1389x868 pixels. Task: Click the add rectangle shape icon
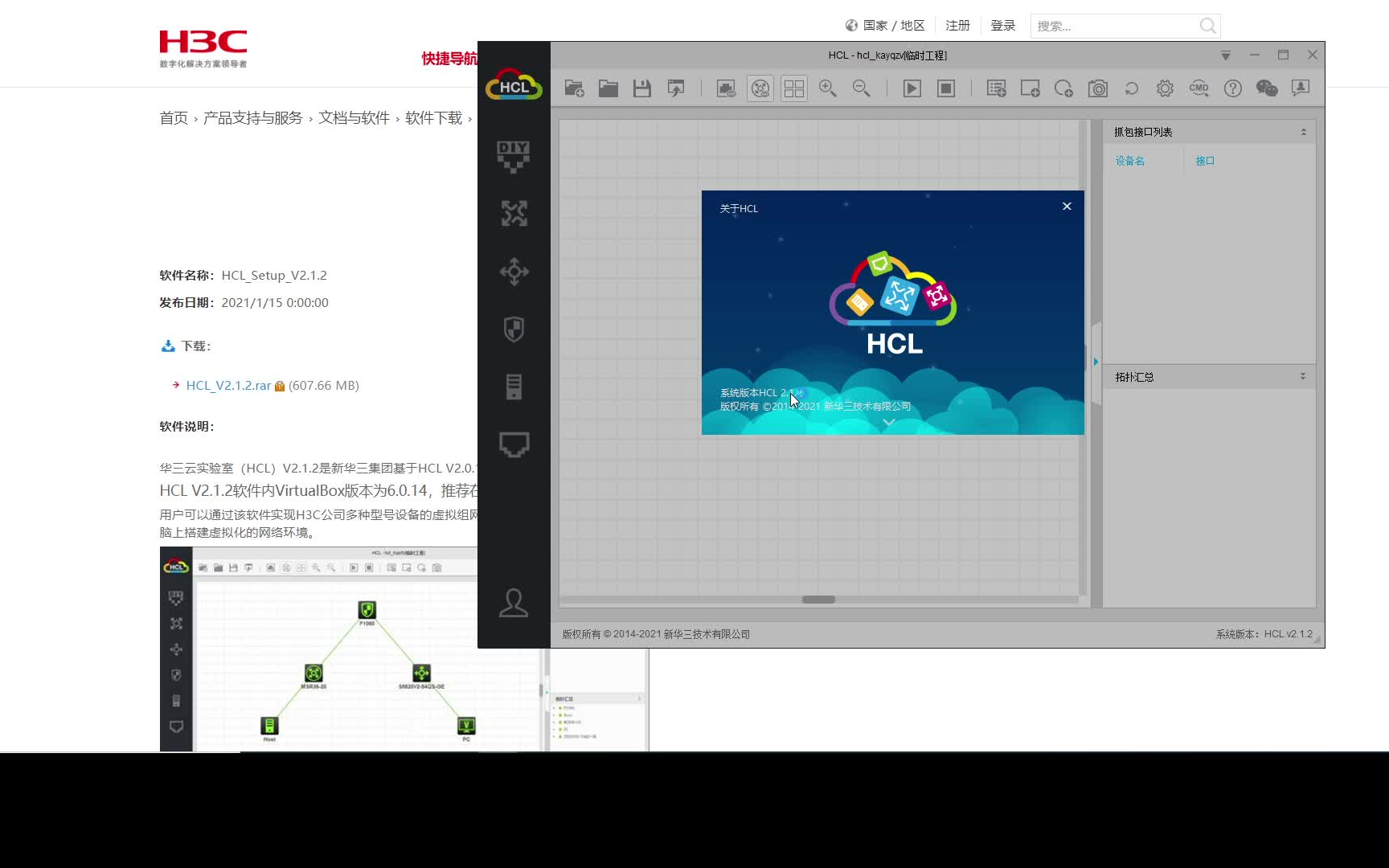[1030, 88]
